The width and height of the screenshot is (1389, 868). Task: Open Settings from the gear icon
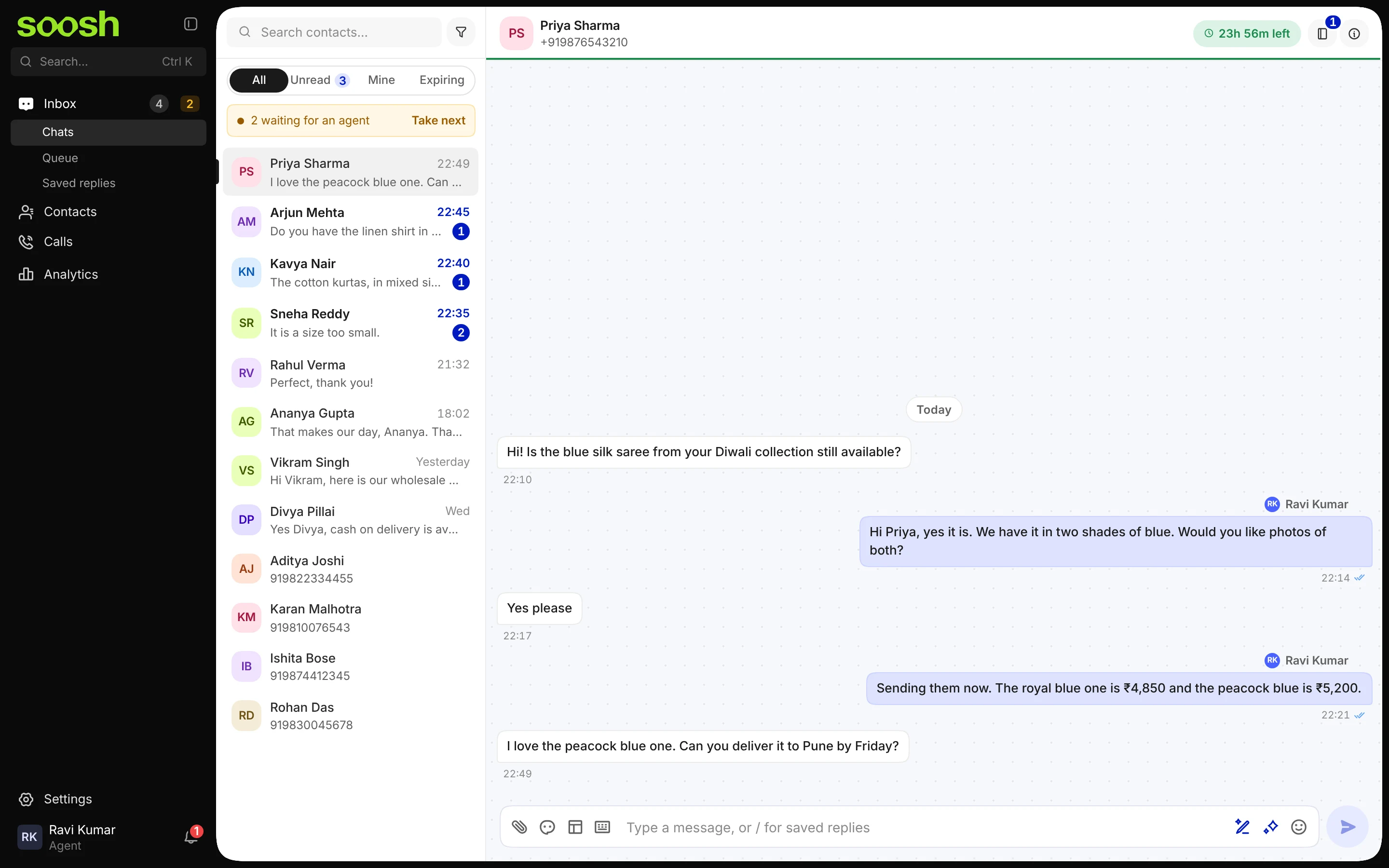(x=109, y=799)
